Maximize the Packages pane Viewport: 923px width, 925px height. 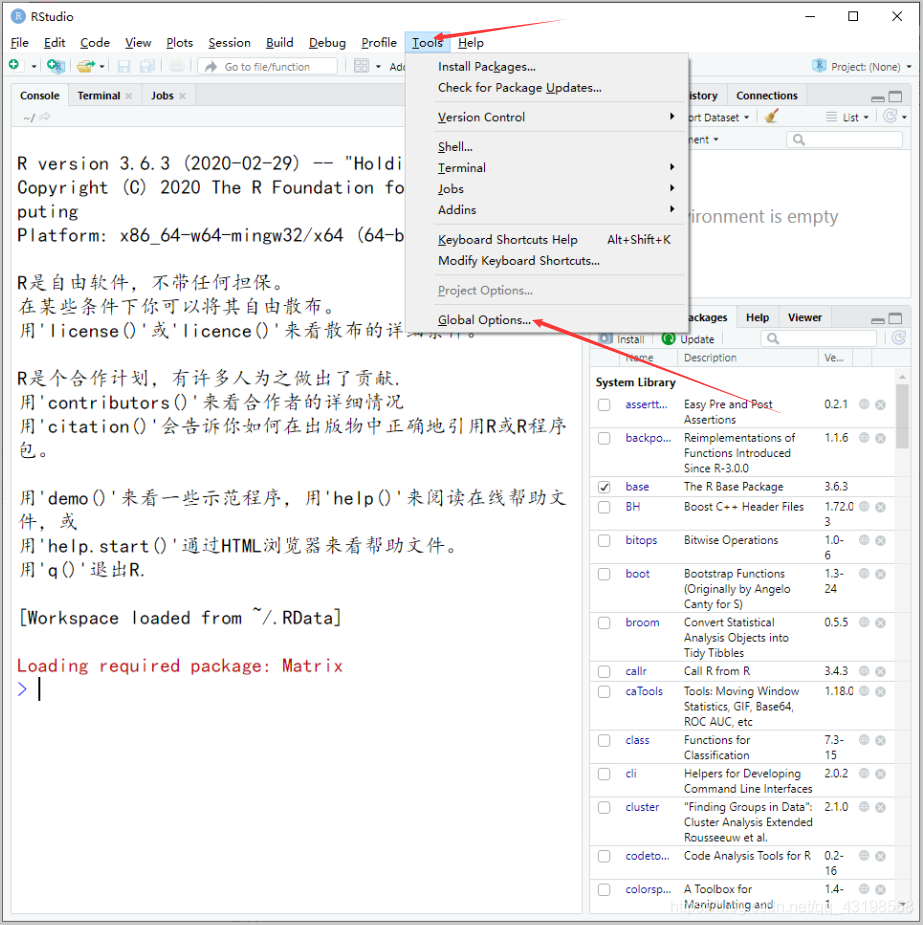[x=895, y=319]
